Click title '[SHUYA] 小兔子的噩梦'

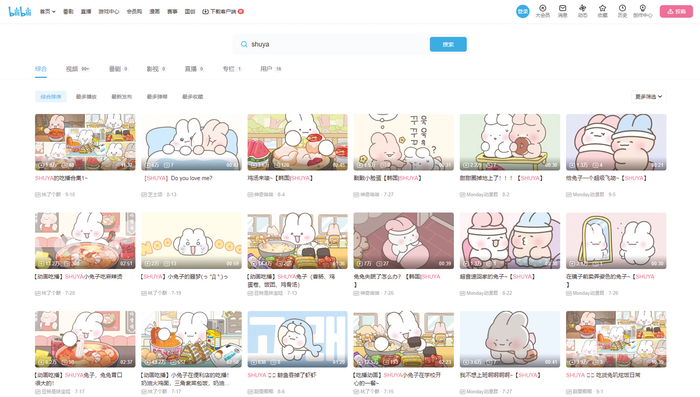tap(184, 277)
